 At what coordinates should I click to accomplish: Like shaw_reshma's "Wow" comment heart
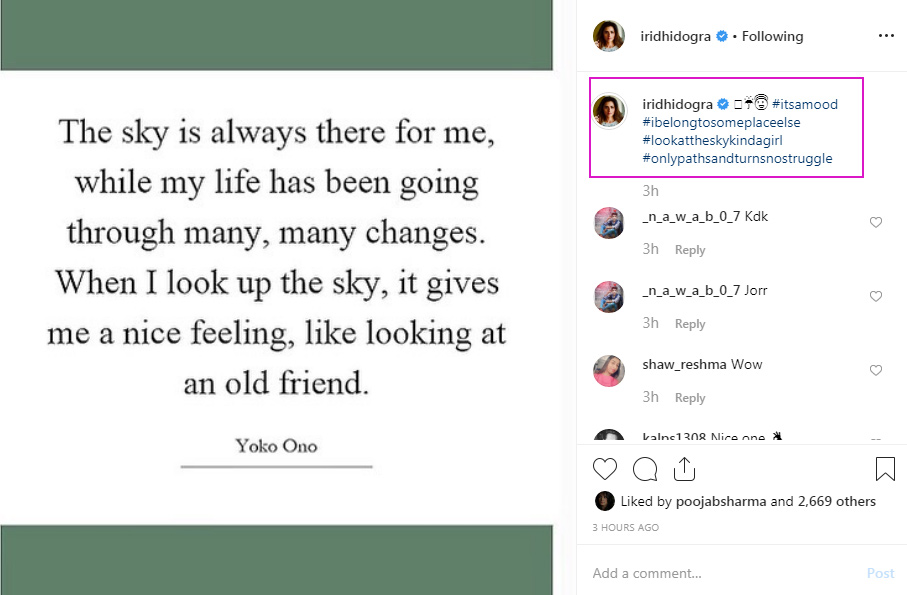tap(876, 371)
